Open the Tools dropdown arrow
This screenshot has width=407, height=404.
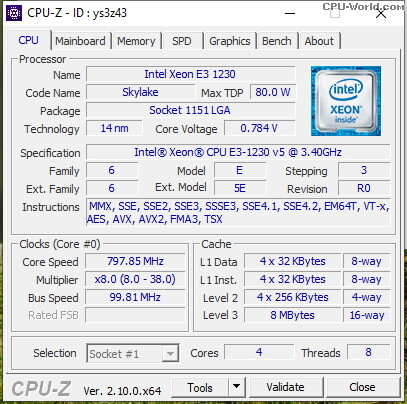tap(237, 387)
